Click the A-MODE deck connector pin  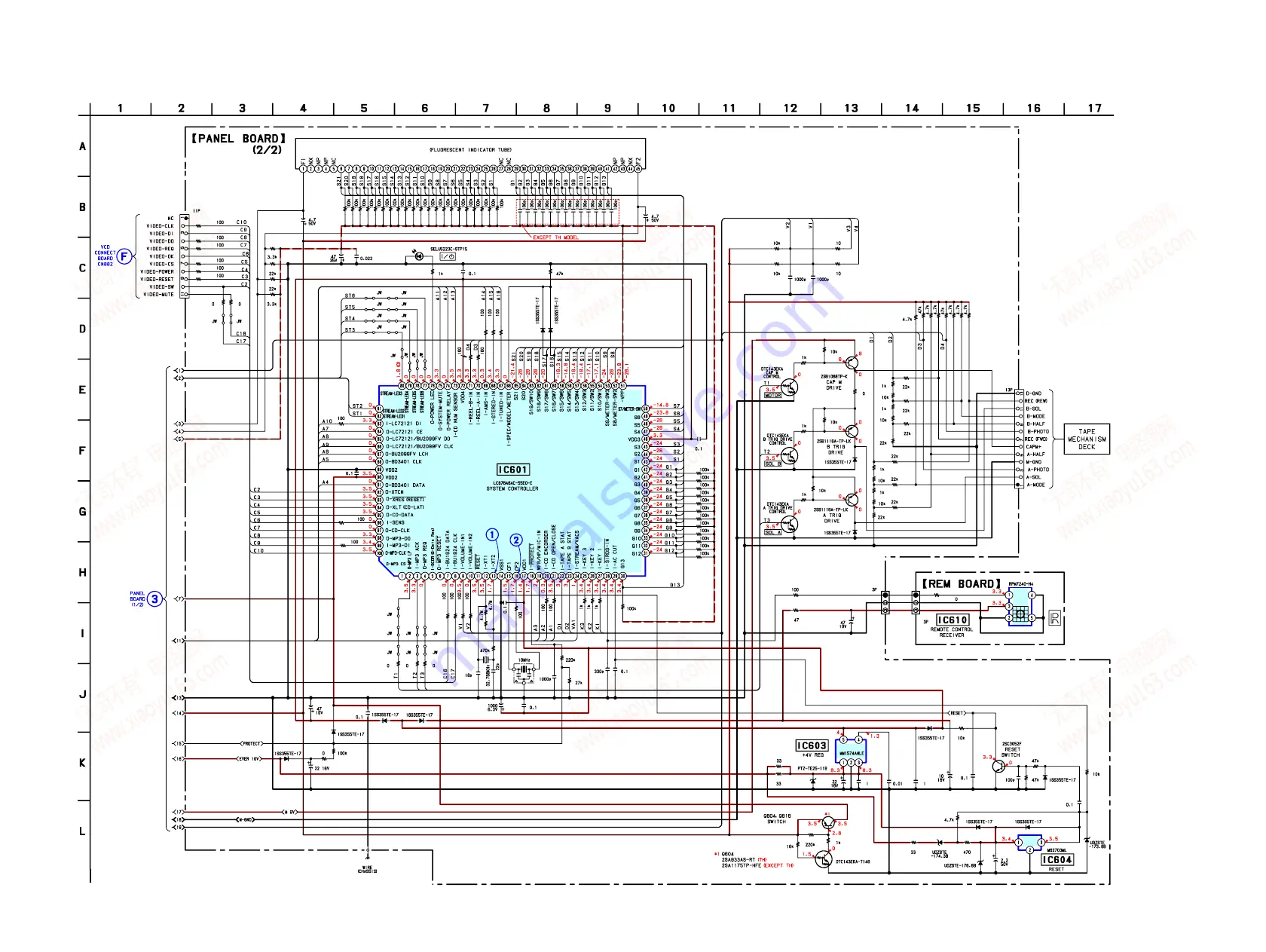1035,485
